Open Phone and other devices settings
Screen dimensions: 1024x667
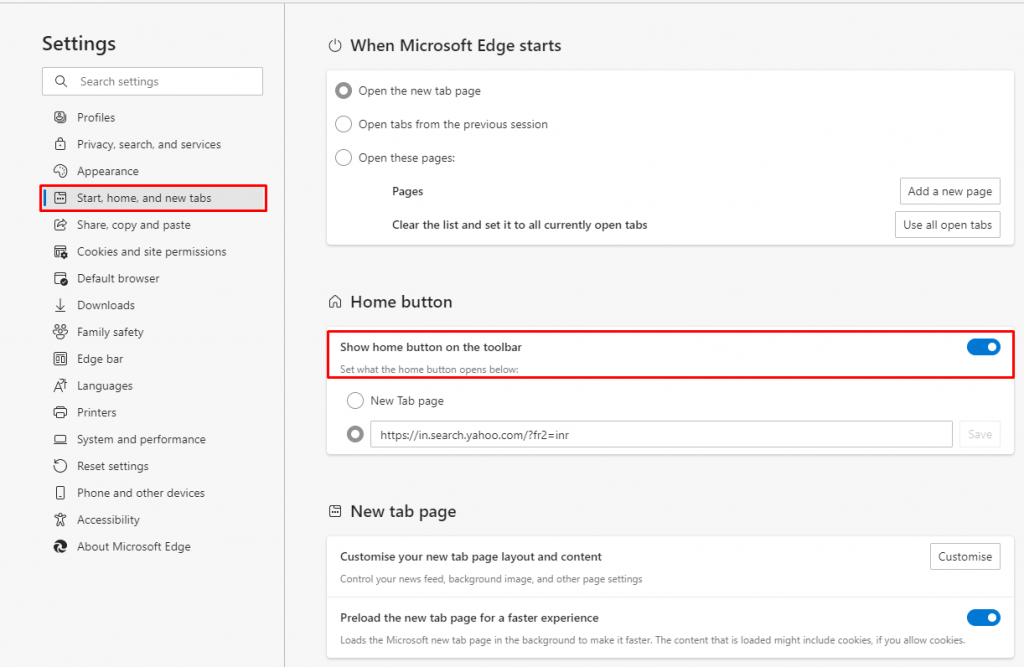141,493
